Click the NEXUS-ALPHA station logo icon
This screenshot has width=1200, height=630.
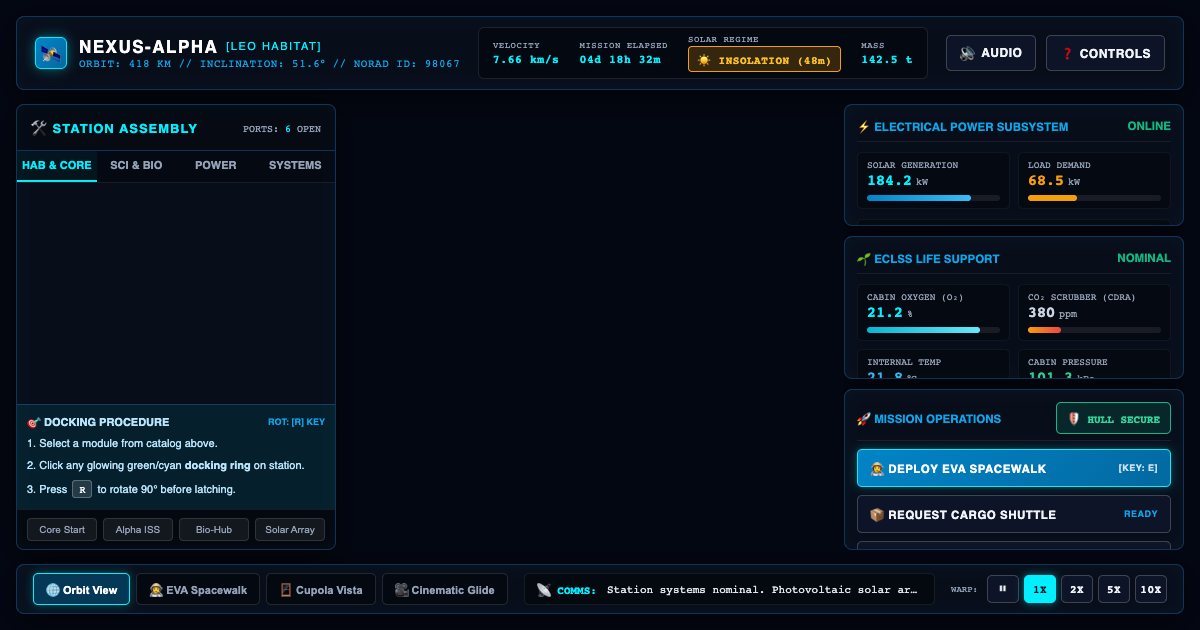pos(51,53)
